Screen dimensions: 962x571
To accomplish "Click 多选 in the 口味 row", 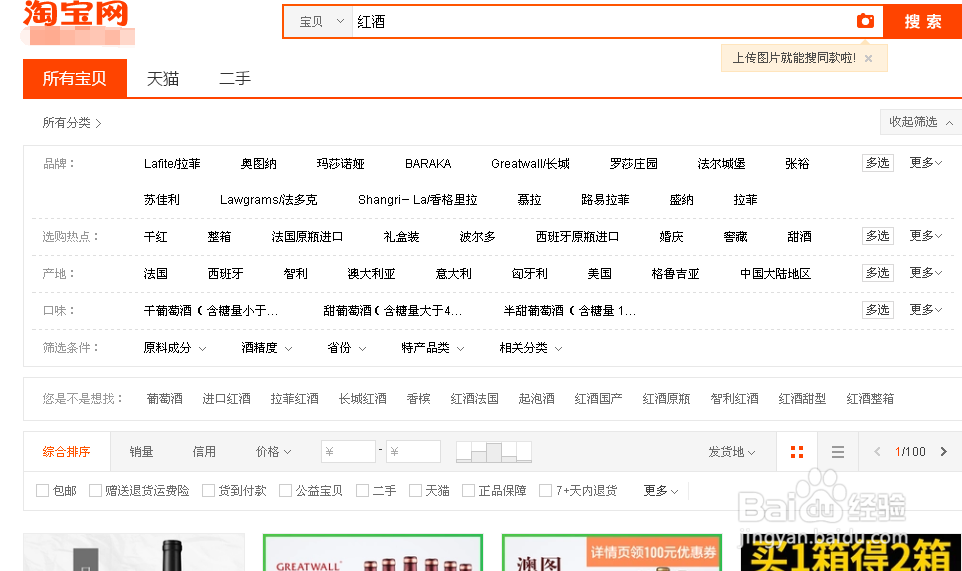I will tap(877, 310).
